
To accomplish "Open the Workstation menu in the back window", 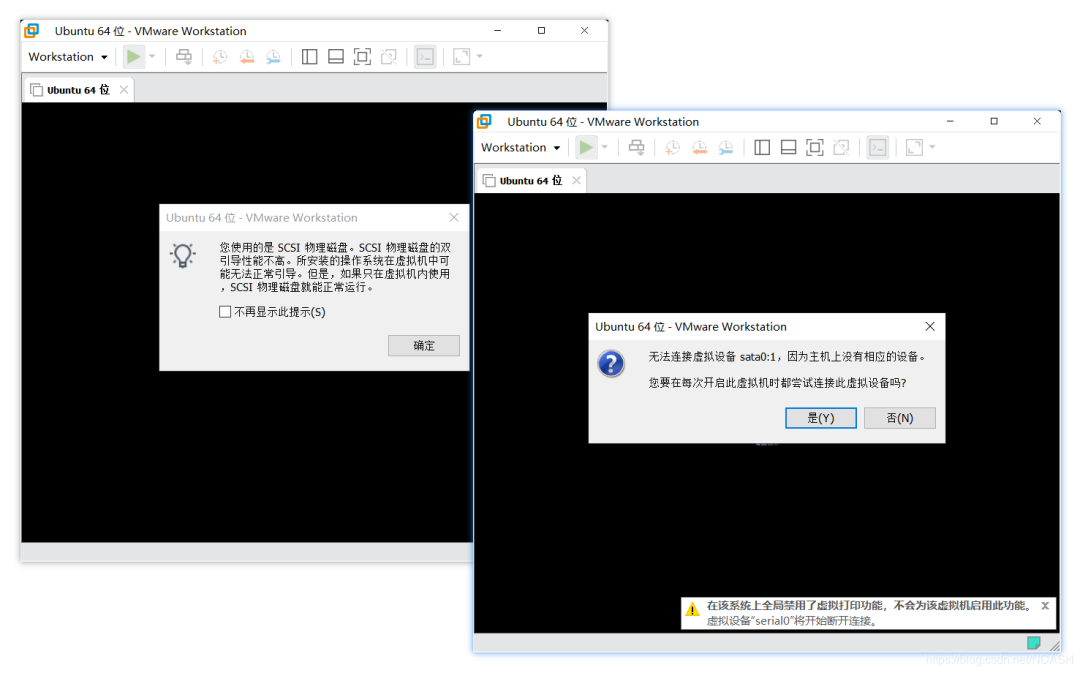I will [68, 56].
